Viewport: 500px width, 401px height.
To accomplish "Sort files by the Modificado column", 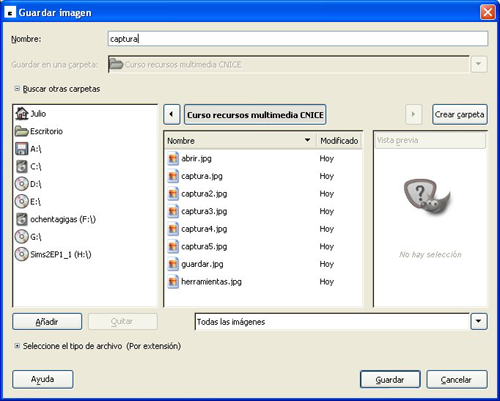I will (x=339, y=141).
